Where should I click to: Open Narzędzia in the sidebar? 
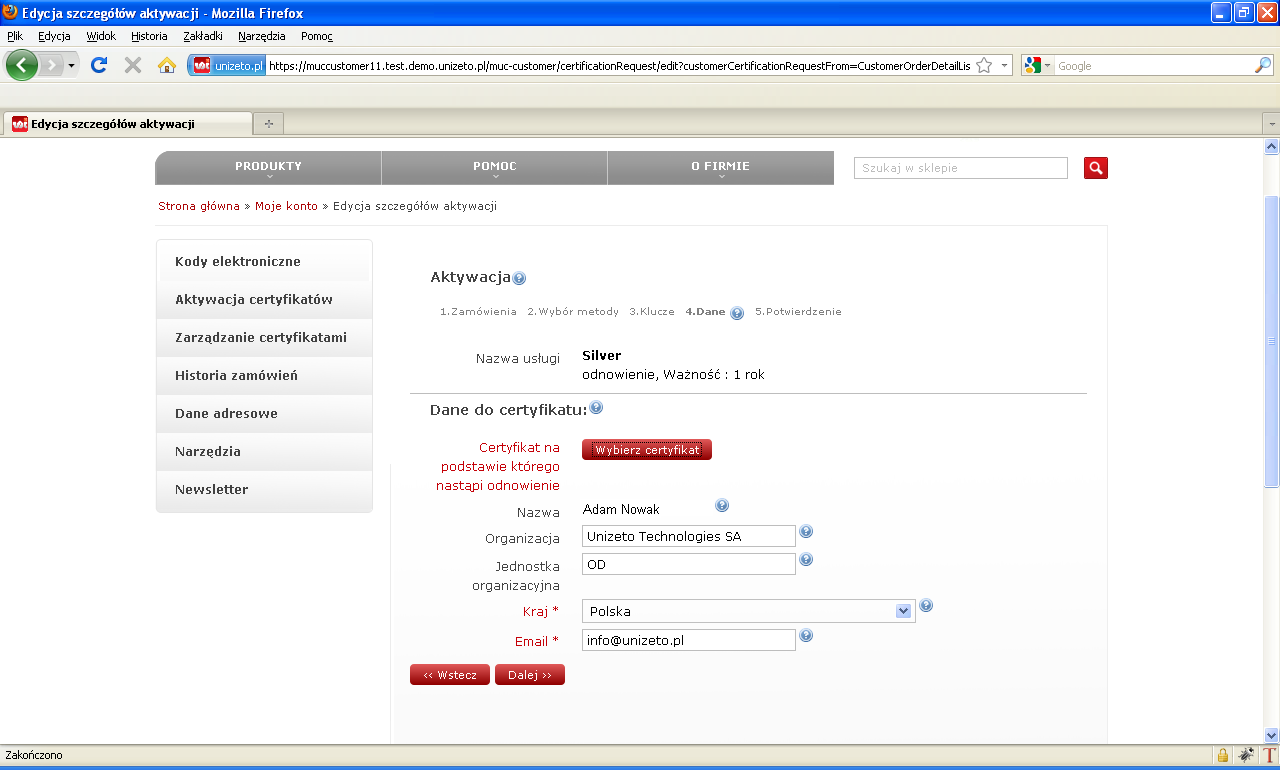(264, 452)
